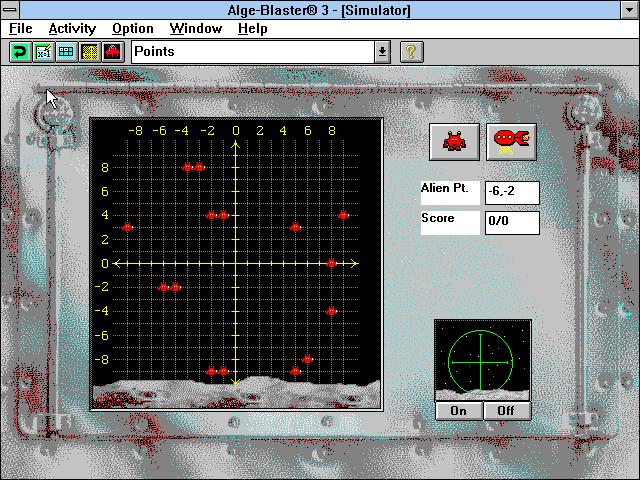This screenshot has height=480, width=640.
Task: Click the alien at point (-1,4)
Action: pos(223,215)
